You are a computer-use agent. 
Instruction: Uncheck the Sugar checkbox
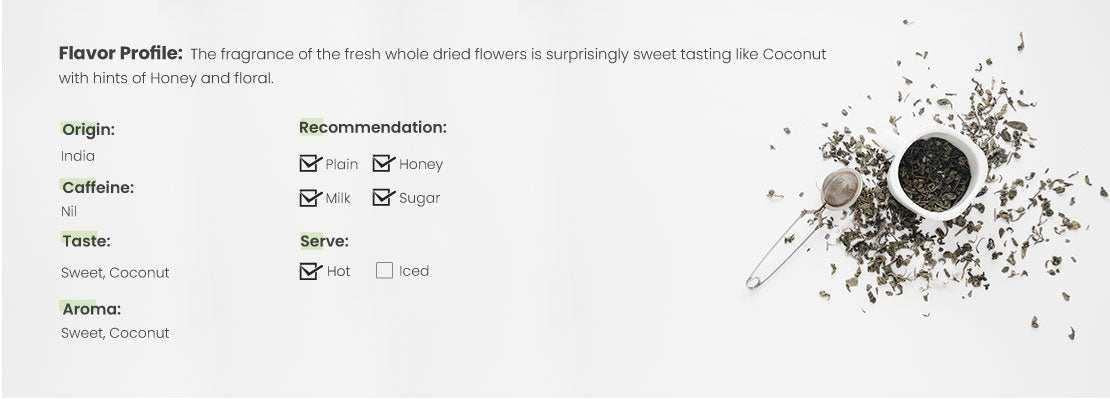(383, 198)
